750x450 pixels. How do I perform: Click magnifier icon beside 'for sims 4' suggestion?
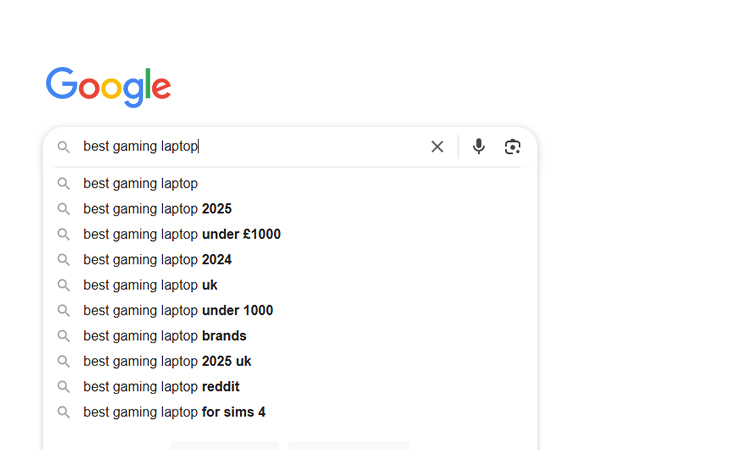64,412
